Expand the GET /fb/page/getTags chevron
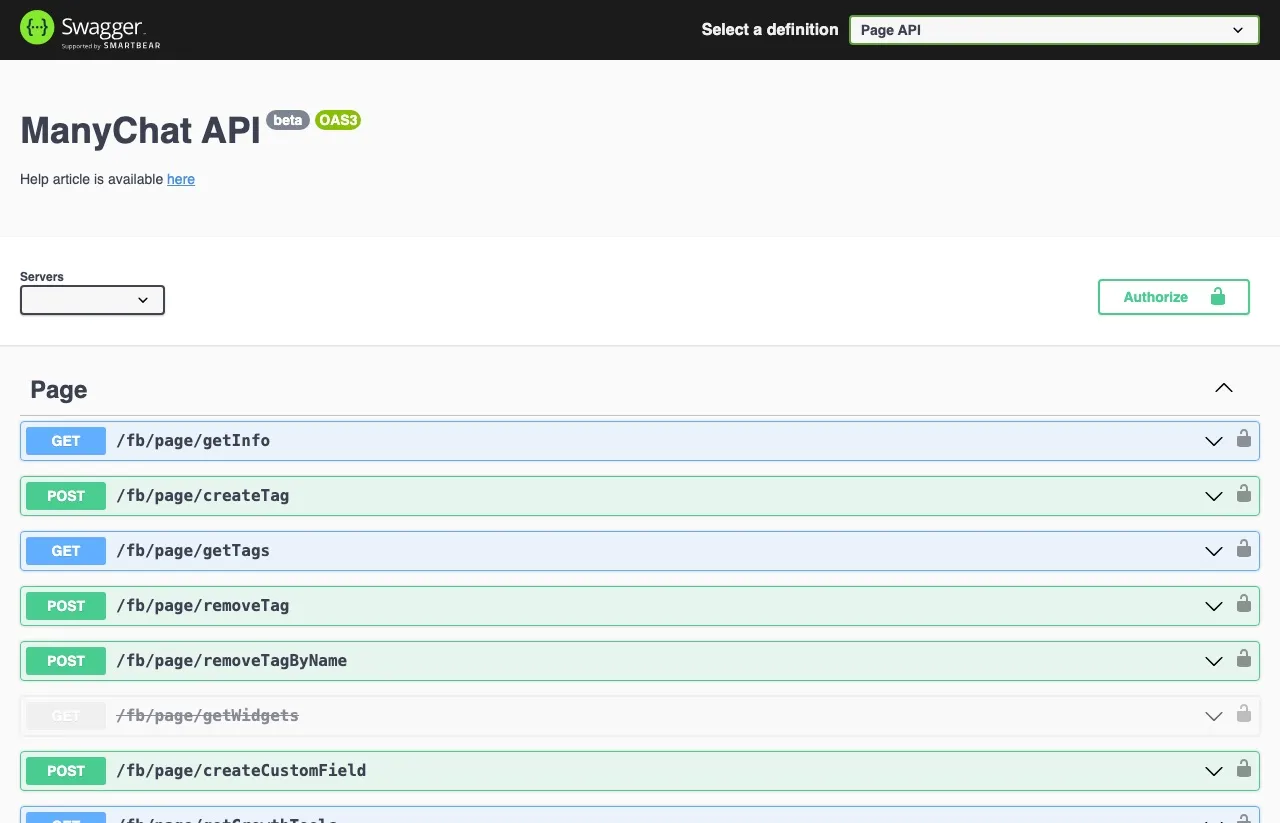The height and width of the screenshot is (823, 1280). (1214, 551)
